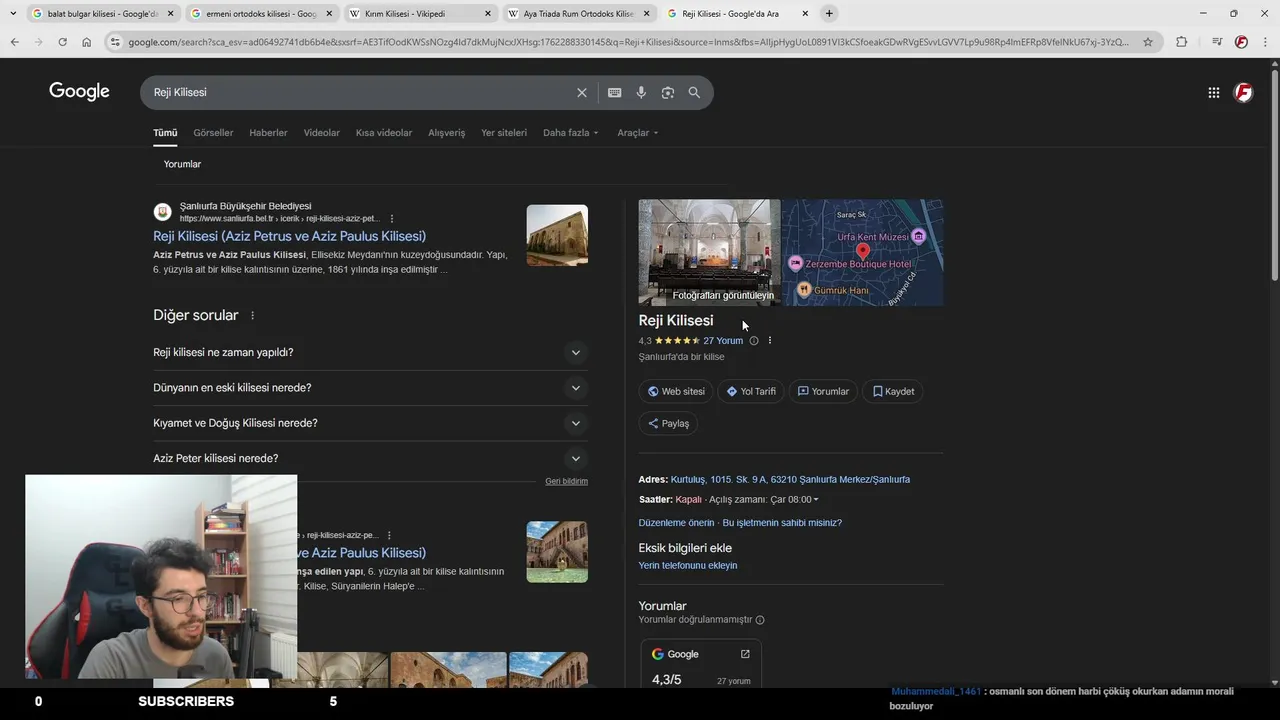Expand opening hours next to Çar 08:00
This screenshot has width=1280, height=720.
[x=816, y=500]
